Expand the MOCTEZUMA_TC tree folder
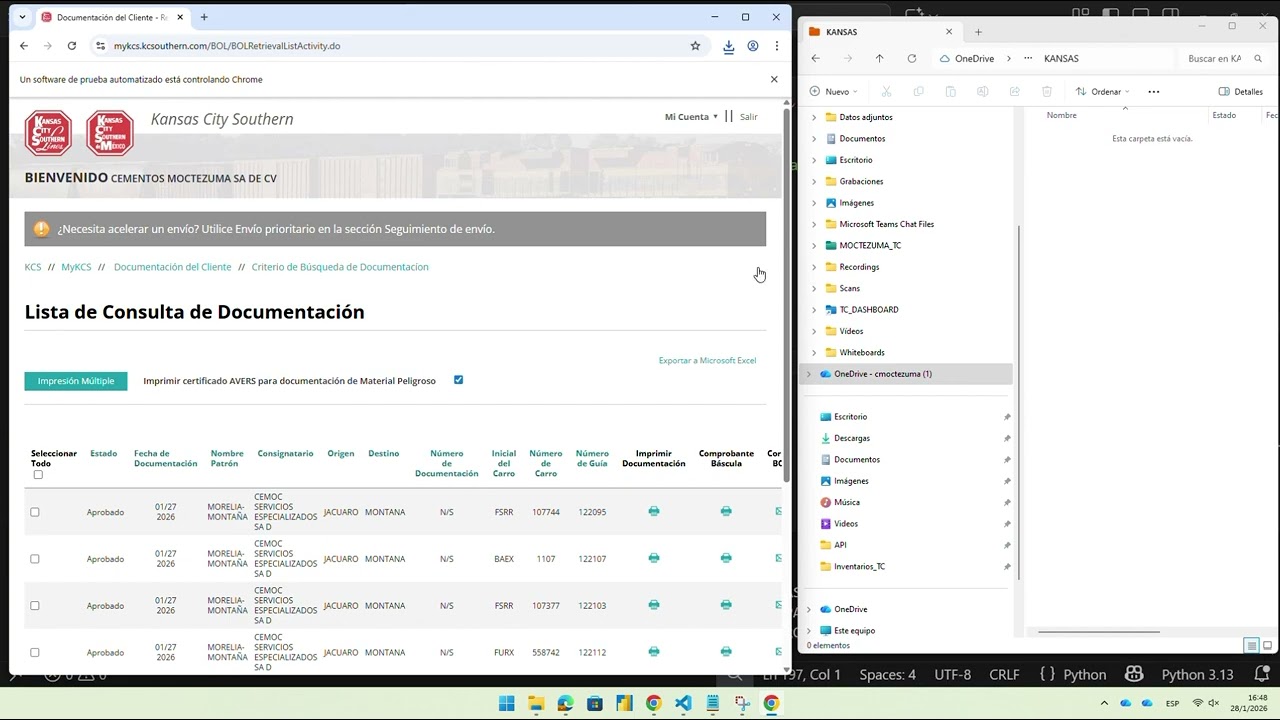Screen dimensions: 1280x720 (x=814, y=246)
